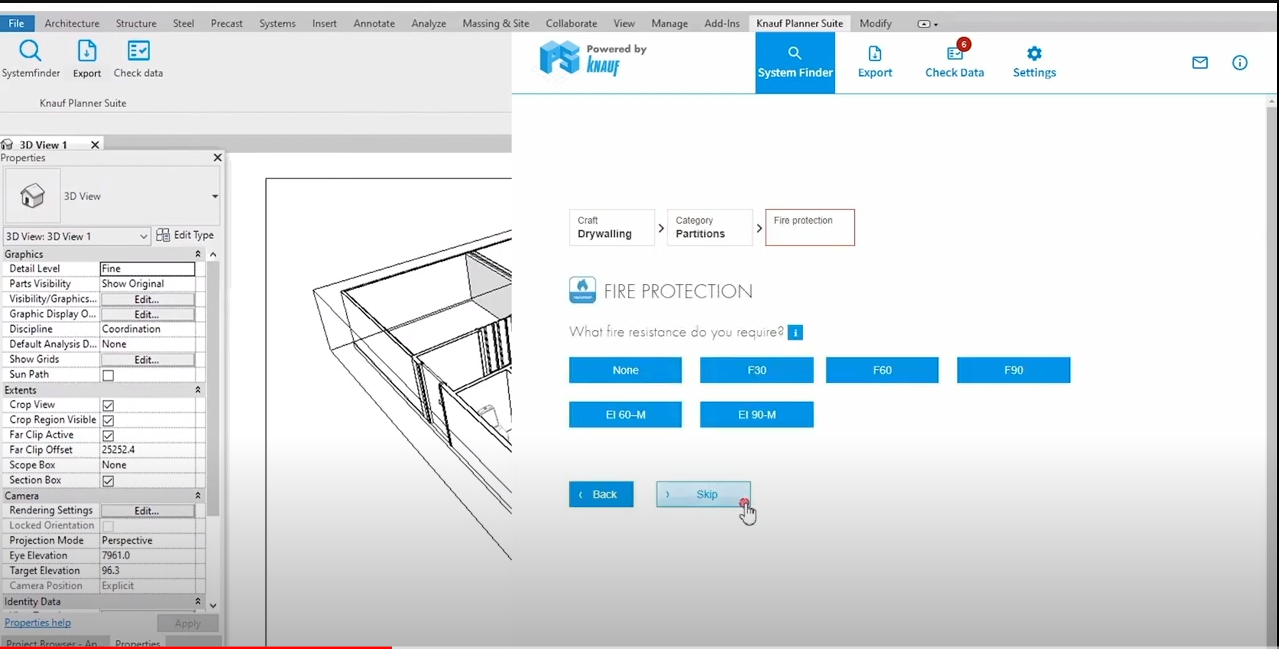Click the info icon beside the fire resistance question
1279x649 pixels.
pos(795,332)
